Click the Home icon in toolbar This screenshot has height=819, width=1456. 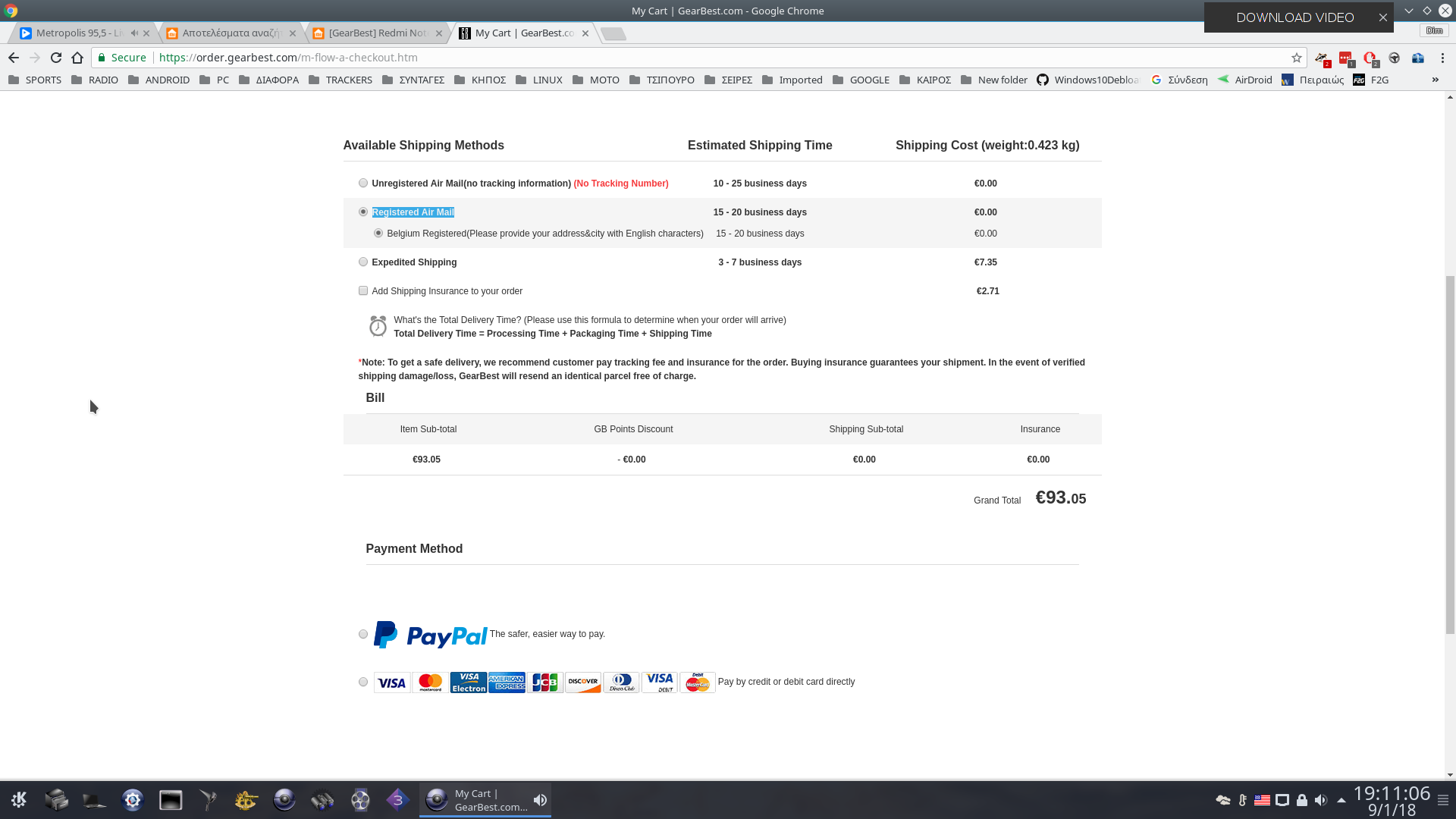coord(77,58)
